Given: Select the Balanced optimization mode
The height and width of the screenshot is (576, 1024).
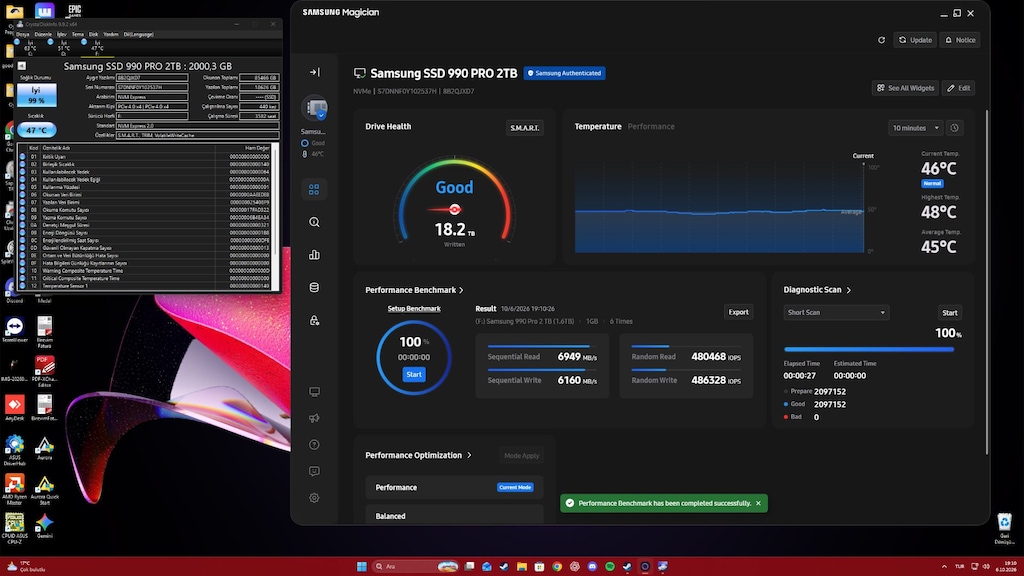Looking at the screenshot, I should click(454, 515).
